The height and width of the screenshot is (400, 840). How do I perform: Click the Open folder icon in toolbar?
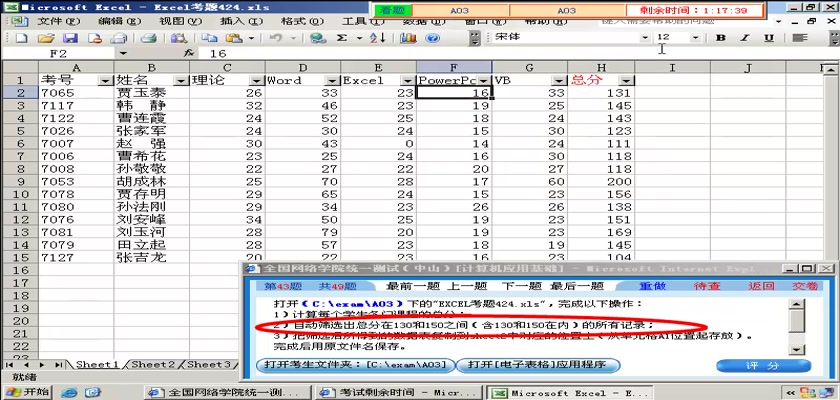click(46, 38)
